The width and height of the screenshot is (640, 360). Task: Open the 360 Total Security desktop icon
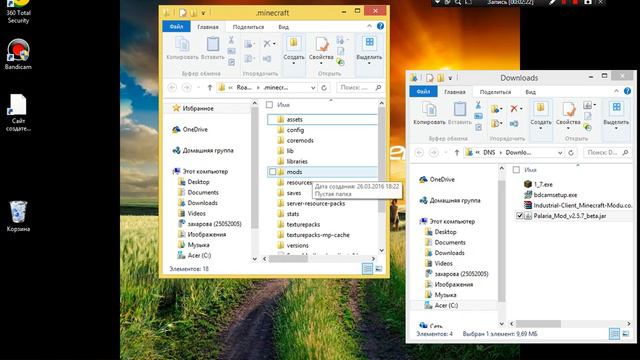18,11
